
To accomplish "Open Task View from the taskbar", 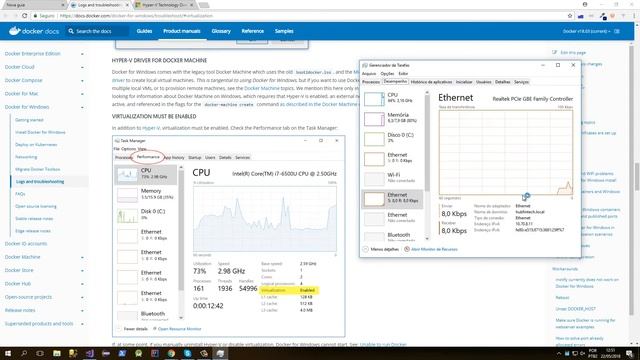I will pos(40,353).
